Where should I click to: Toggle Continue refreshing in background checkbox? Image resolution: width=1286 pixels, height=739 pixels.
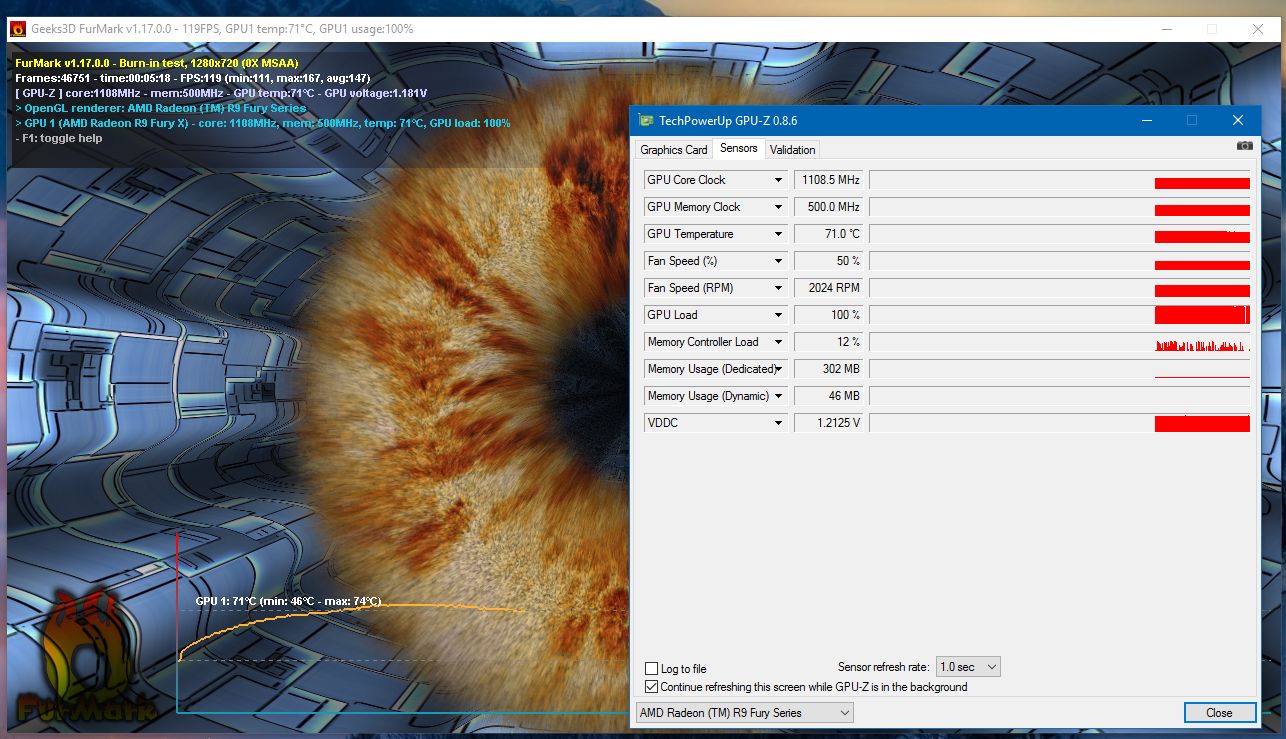tap(652, 687)
